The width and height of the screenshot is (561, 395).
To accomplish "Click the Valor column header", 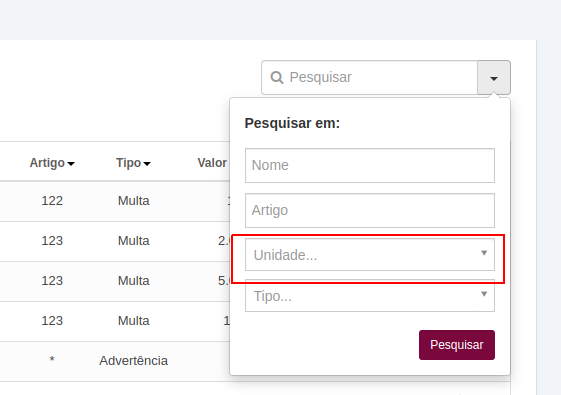I will pos(212,163).
